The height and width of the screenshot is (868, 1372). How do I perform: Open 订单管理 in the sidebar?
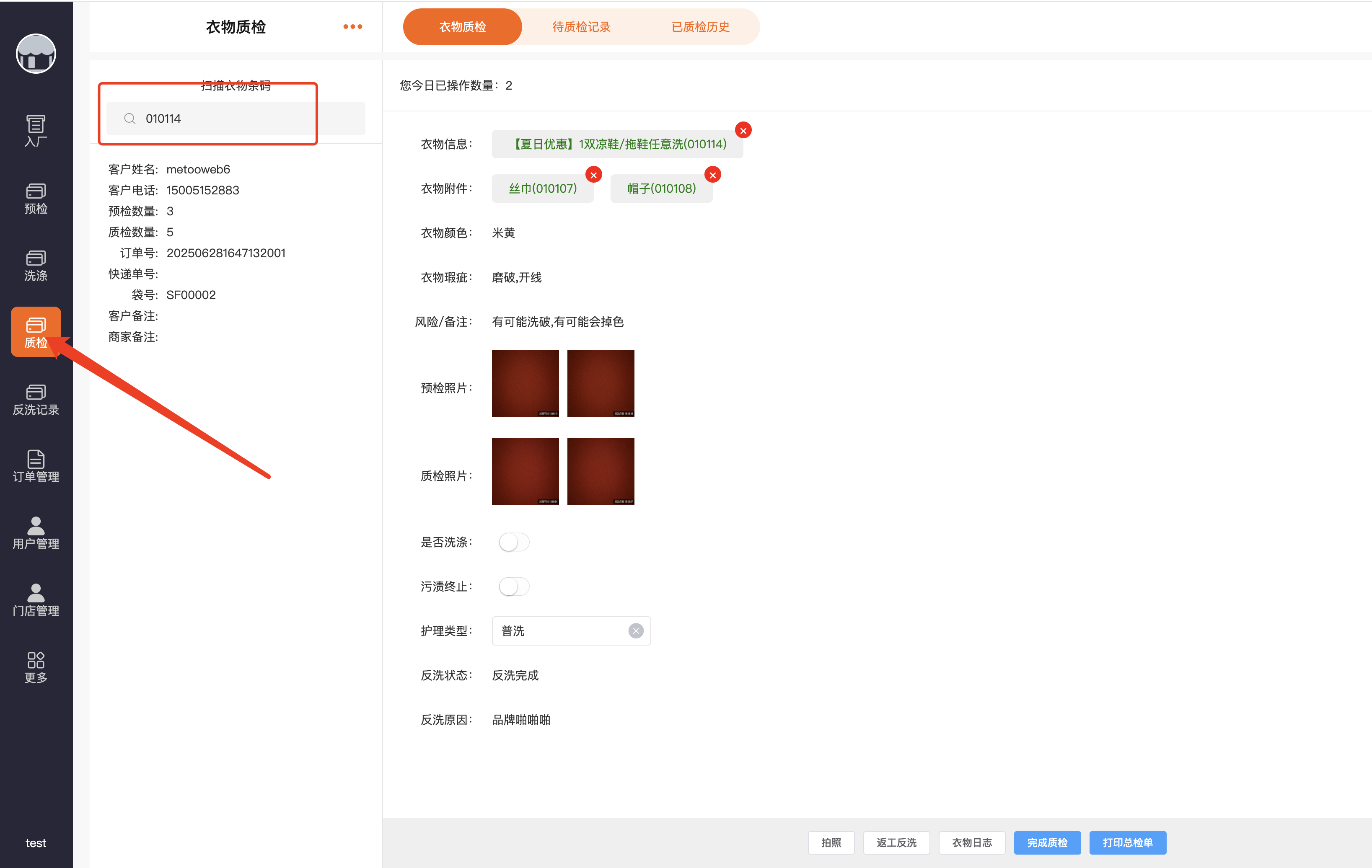coord(35,466)
